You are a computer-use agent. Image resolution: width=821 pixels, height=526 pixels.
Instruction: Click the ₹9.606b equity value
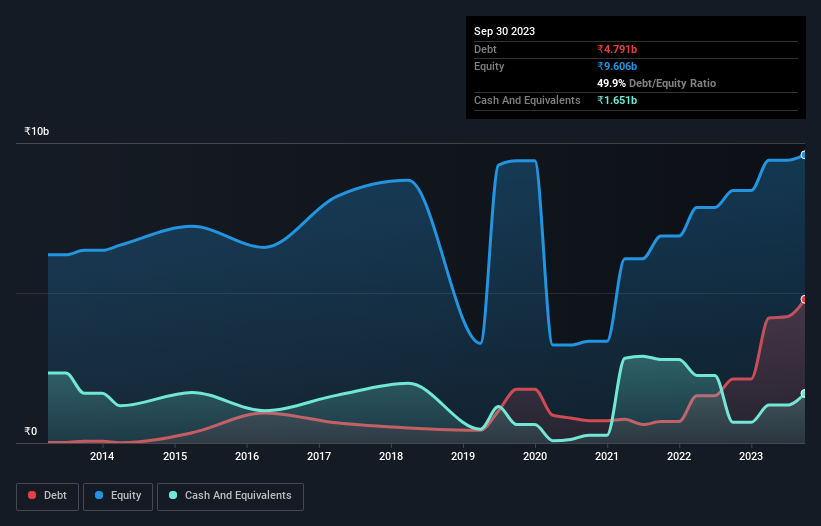pyautogui.click(x=617, y=66)
